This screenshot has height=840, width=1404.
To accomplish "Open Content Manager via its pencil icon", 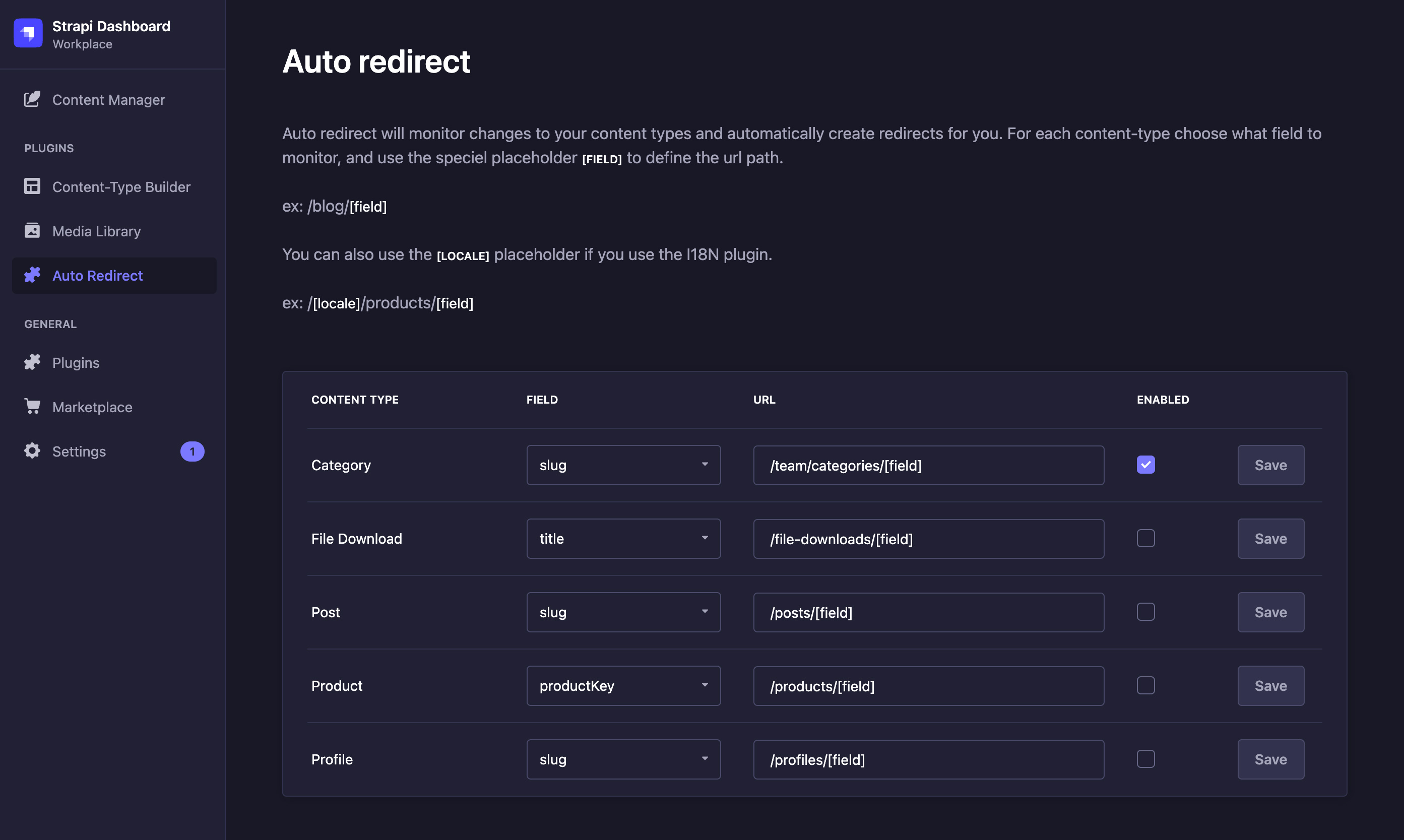I will coord(32,100).
